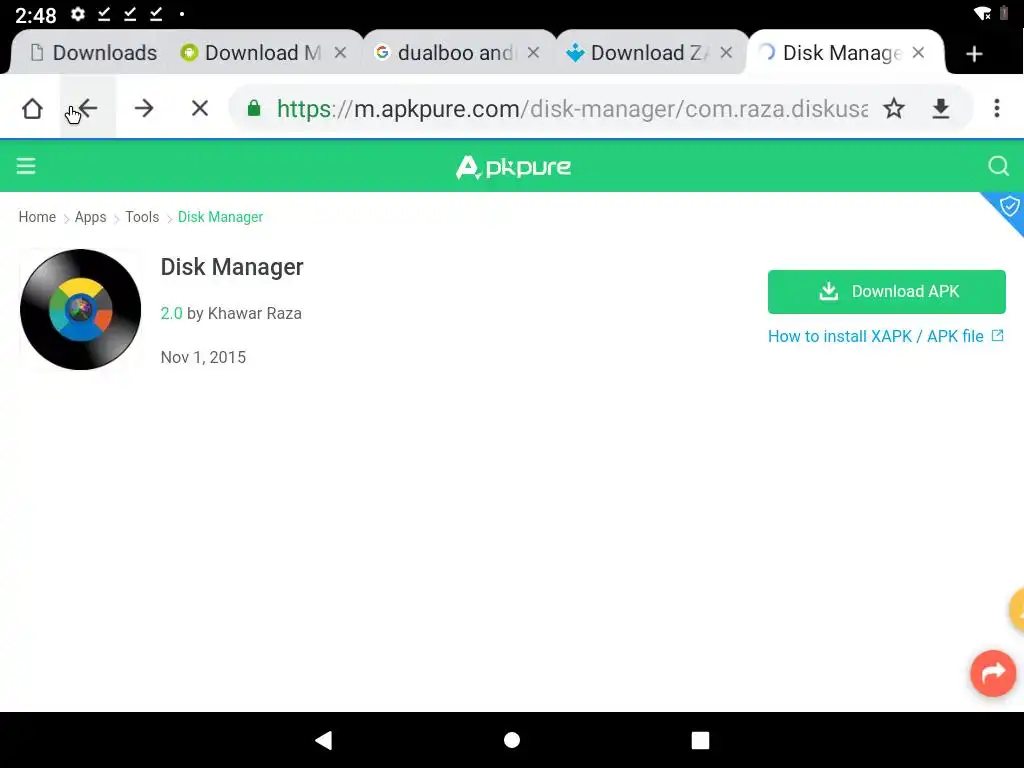Click the Disk Manager title text
The image size is (1024, 768).
[x=232, y=267]
